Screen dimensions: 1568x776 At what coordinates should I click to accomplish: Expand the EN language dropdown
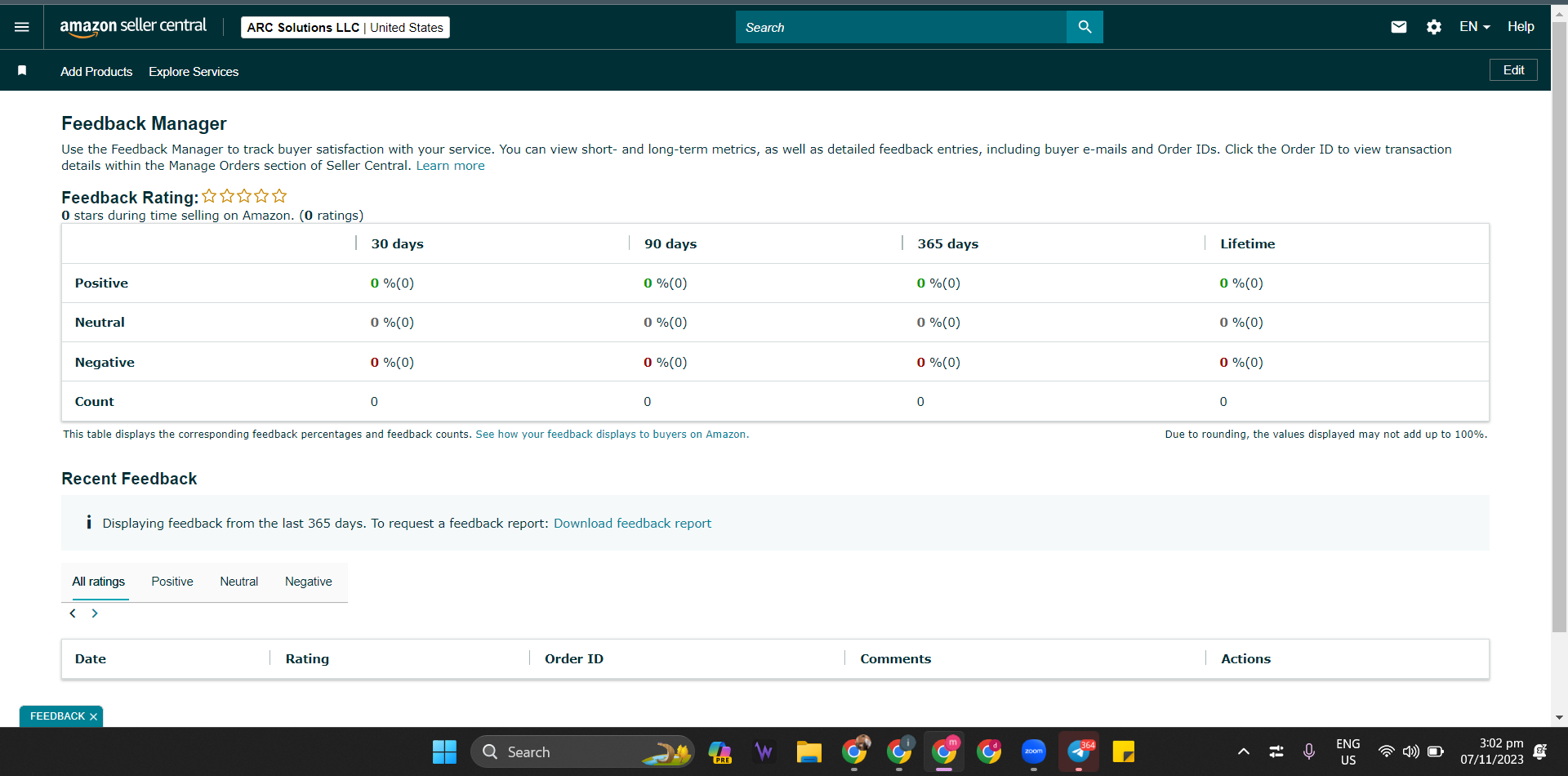click(1475, 27)
